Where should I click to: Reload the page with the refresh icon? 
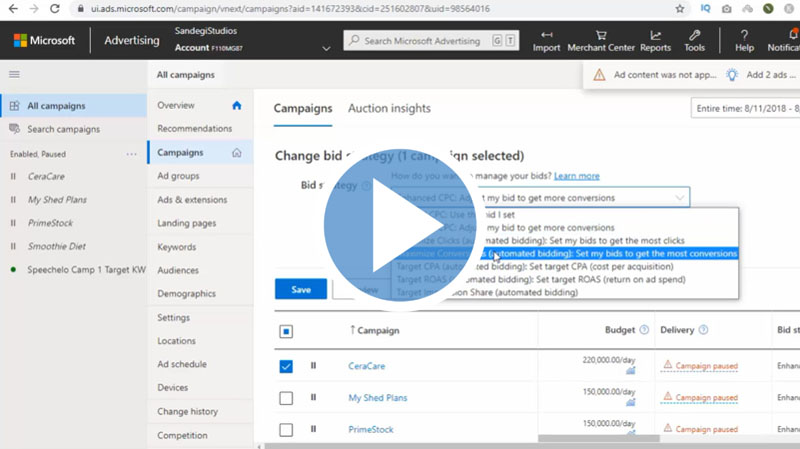[55, 9]
